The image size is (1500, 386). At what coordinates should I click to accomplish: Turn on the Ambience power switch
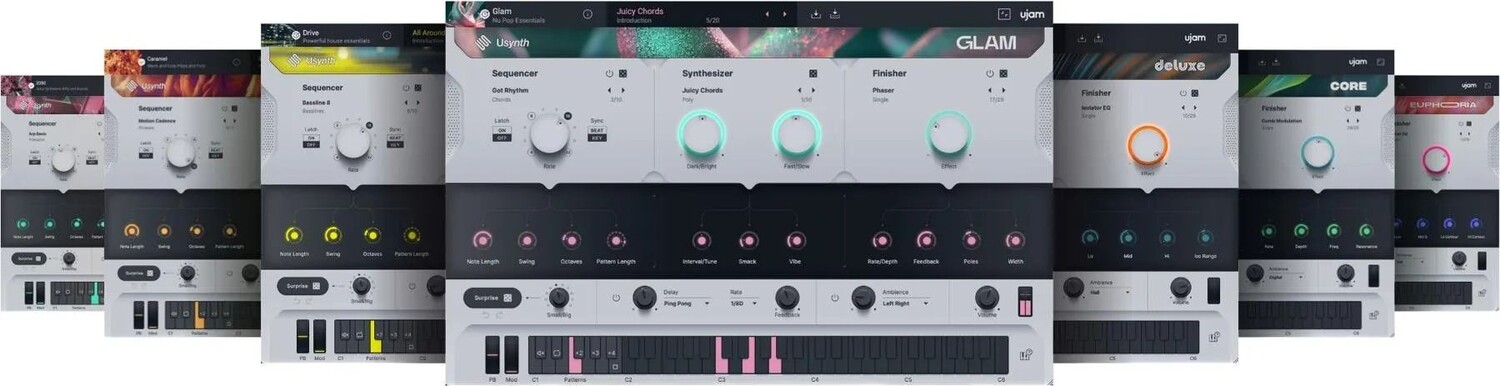point(834,298)
